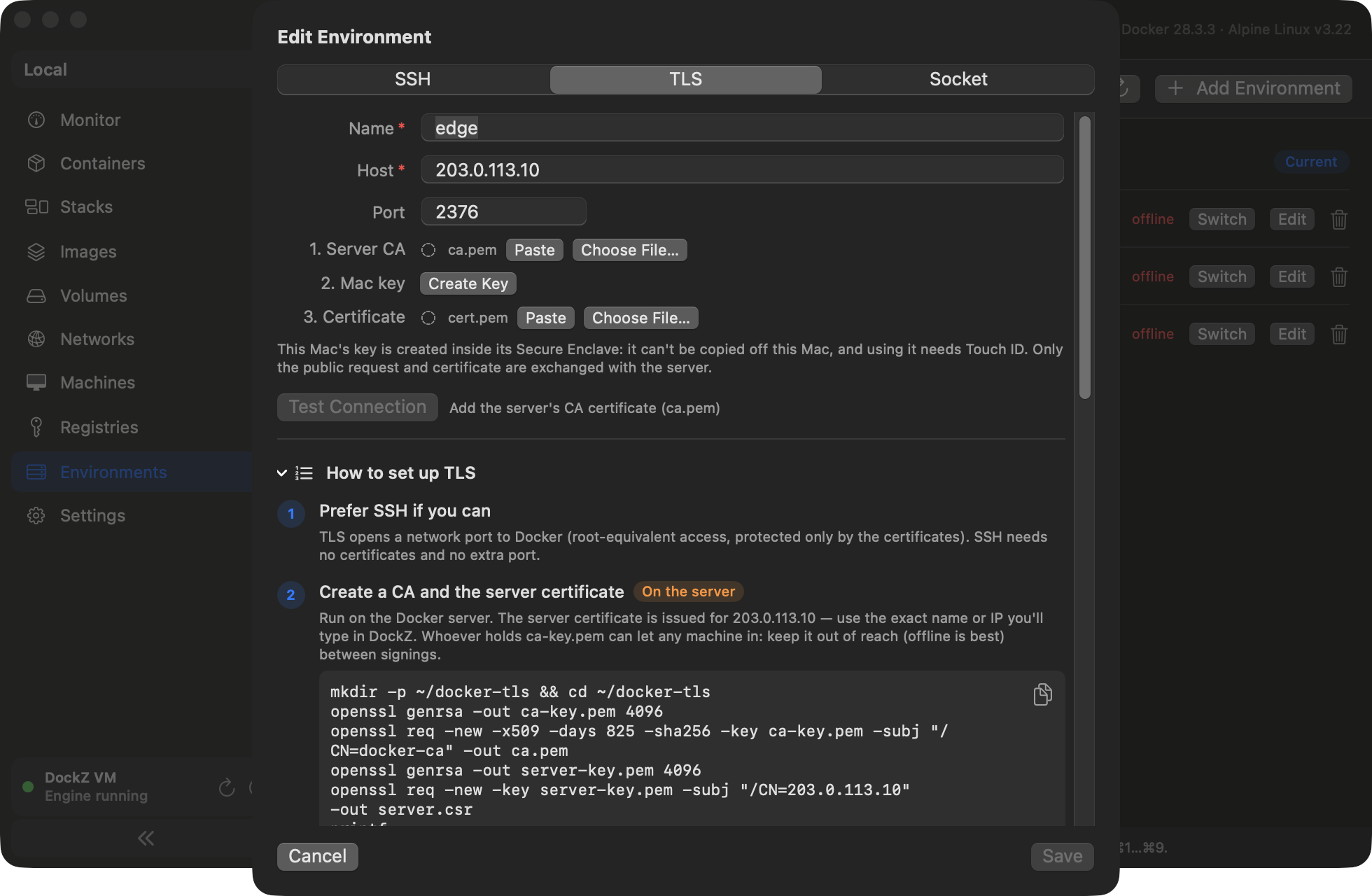Open the Registries sidebar section
The height and width of the screenshot is (896, 1372).
click(x=132, y=427)
